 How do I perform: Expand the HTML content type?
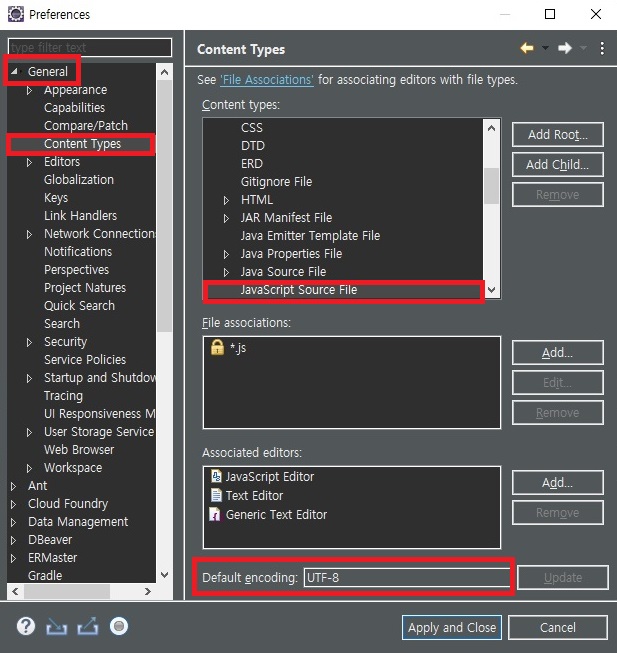pos(226,200)
